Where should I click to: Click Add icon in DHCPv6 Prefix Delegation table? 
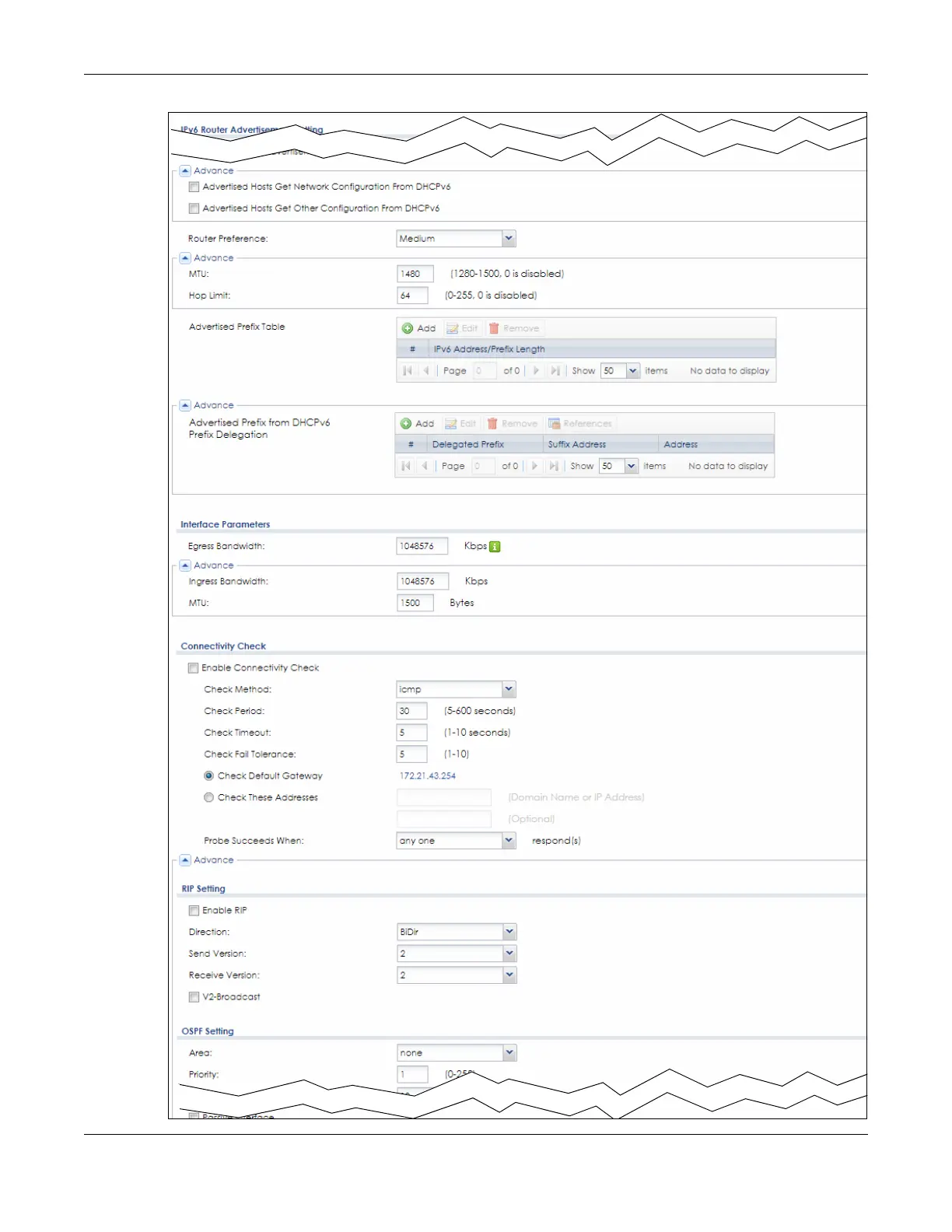tap(406, 424)
